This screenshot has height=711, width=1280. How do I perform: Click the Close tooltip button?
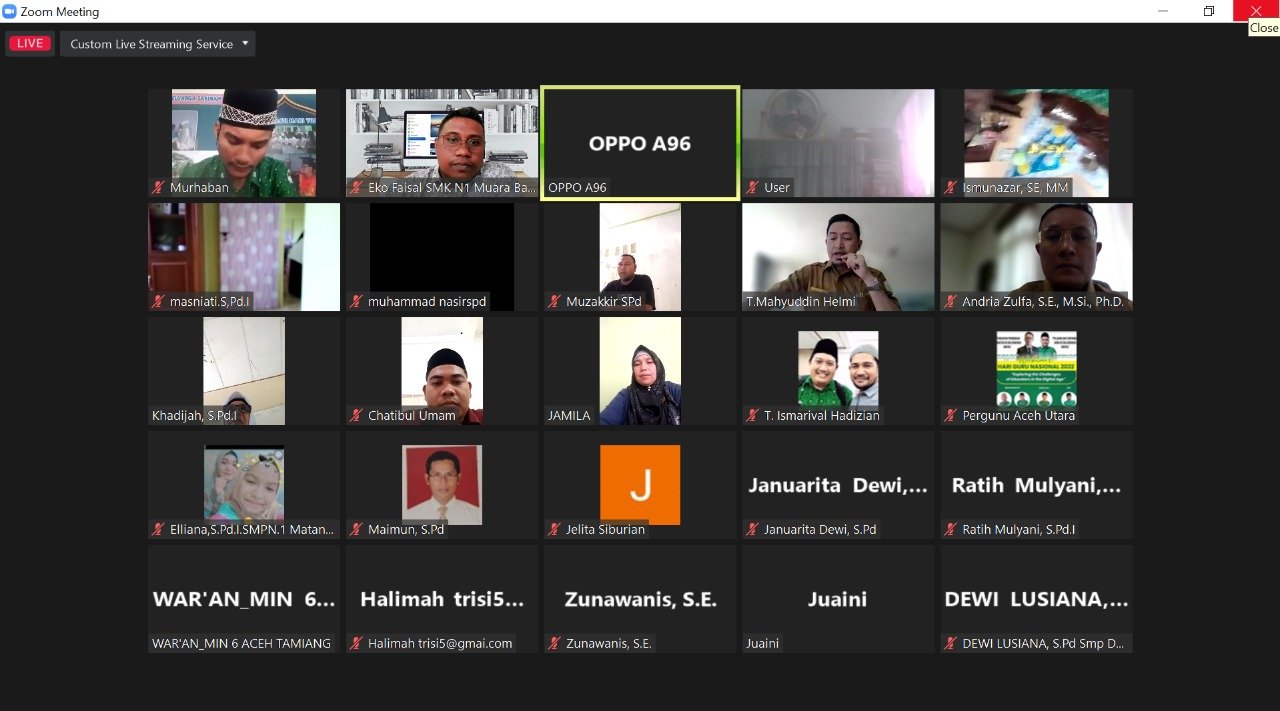click(1262, 27)
